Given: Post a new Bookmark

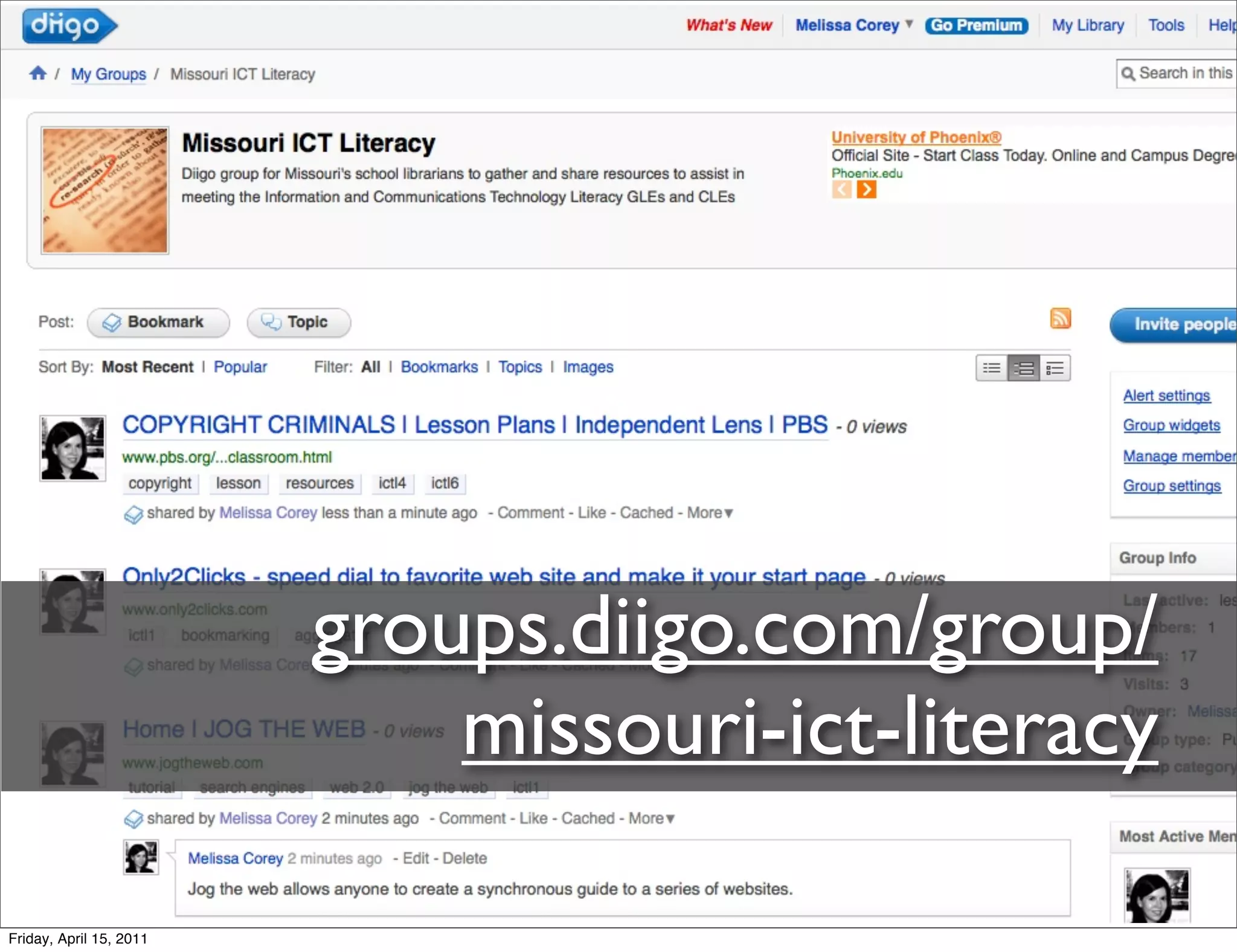Looking at the screenshot, I should pos(158,322).
